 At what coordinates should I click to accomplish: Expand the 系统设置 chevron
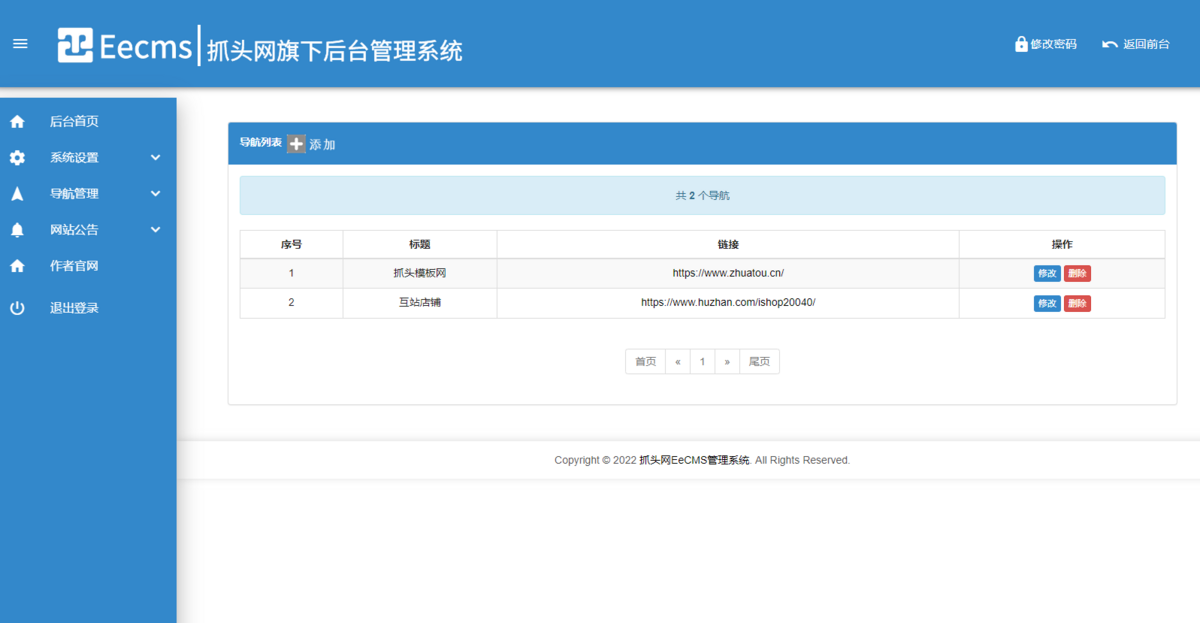[x=155, y=158]
